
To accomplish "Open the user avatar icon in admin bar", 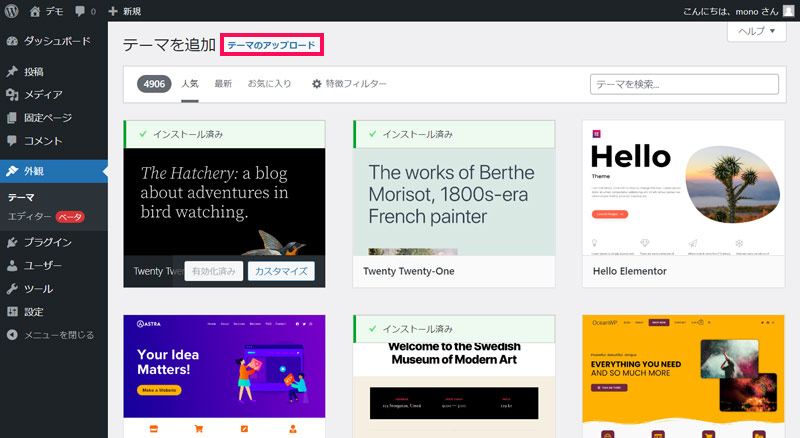I will (x=788, y=11).
